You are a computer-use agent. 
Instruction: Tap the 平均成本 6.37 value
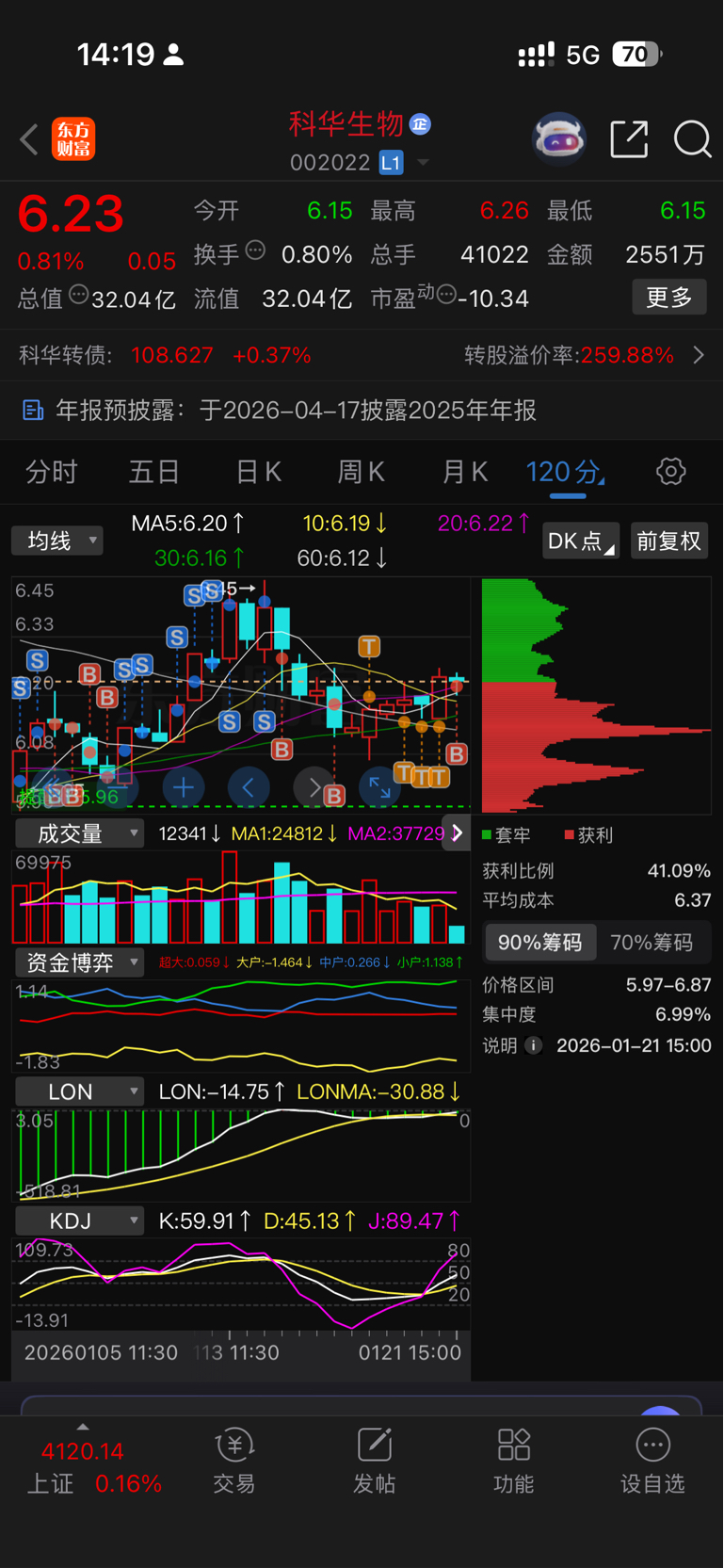click(693, 899)
